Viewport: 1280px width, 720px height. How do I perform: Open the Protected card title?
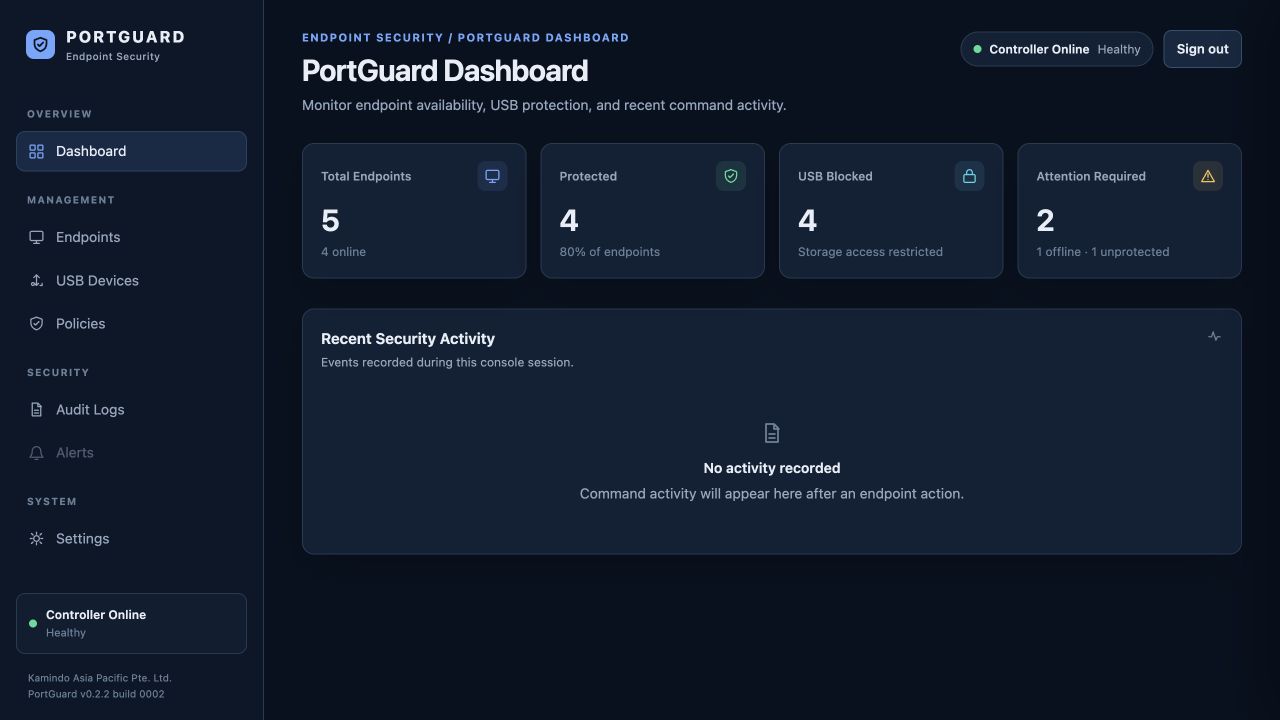pyautogui.click(x=588, y=176)
